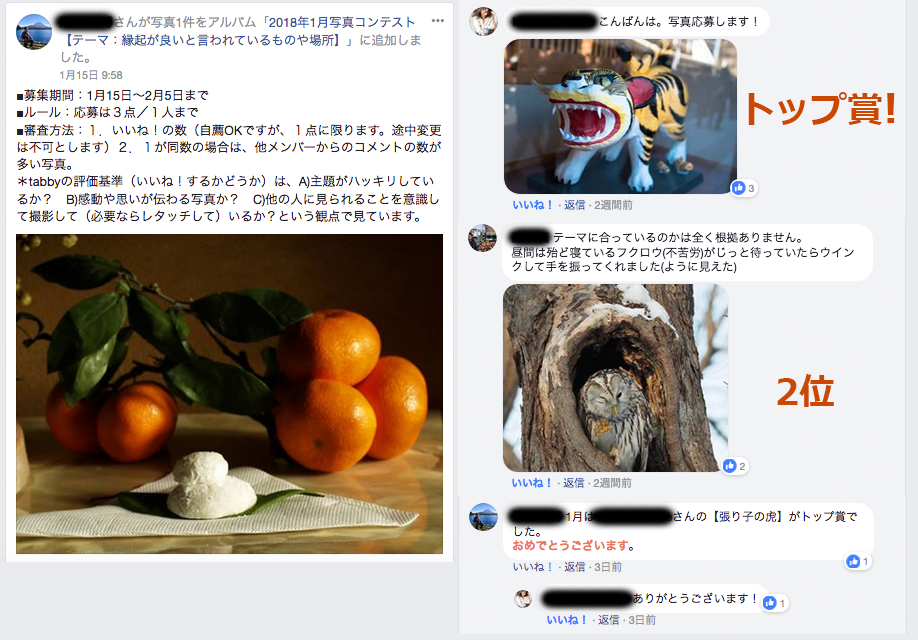Enlarge the owl in tree hollow photo
The width and height of the screenshot is (918, 640).
tap(615, 378)
